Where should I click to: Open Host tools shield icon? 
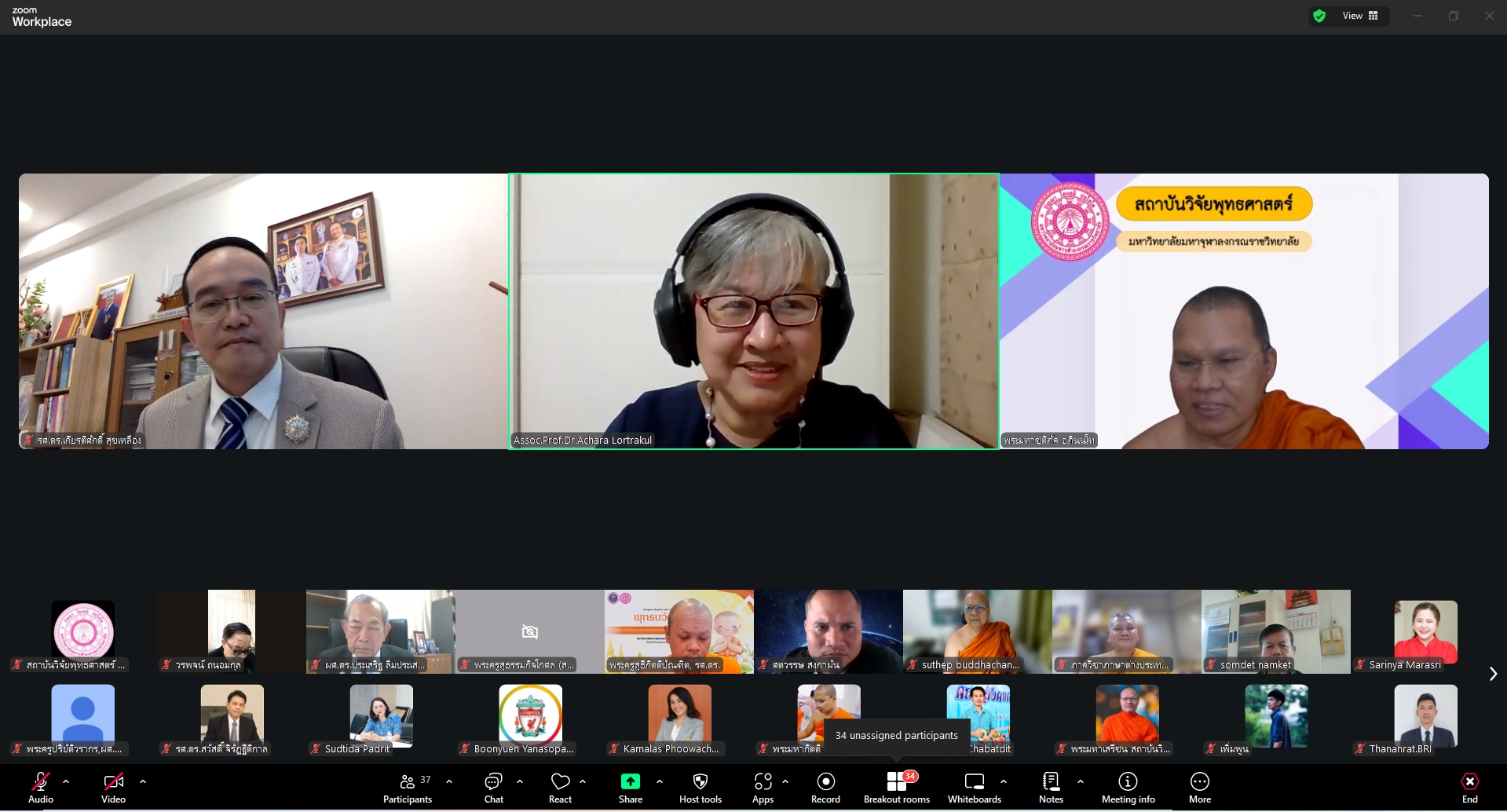700,788
